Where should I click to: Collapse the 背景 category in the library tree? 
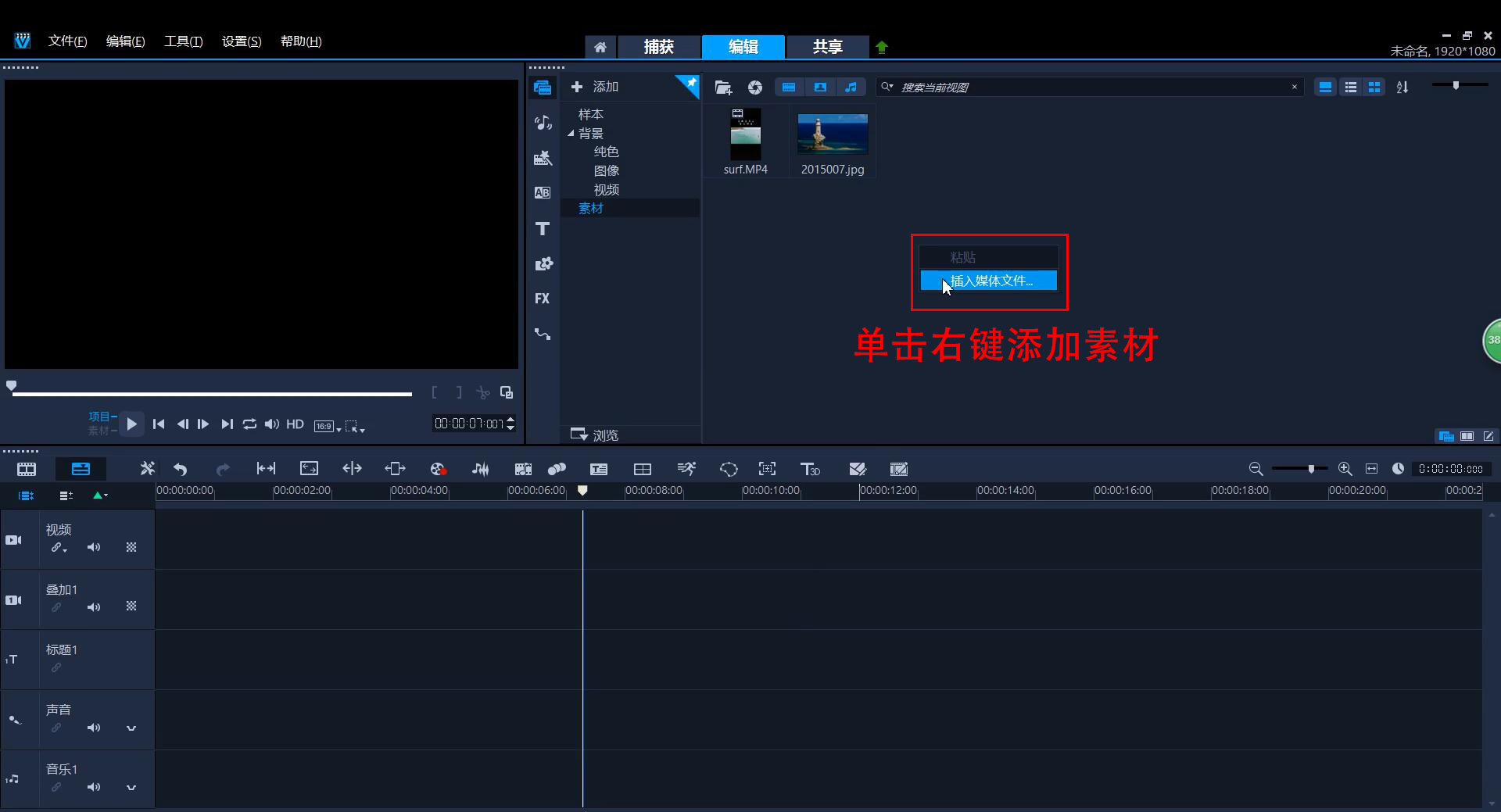571,133
